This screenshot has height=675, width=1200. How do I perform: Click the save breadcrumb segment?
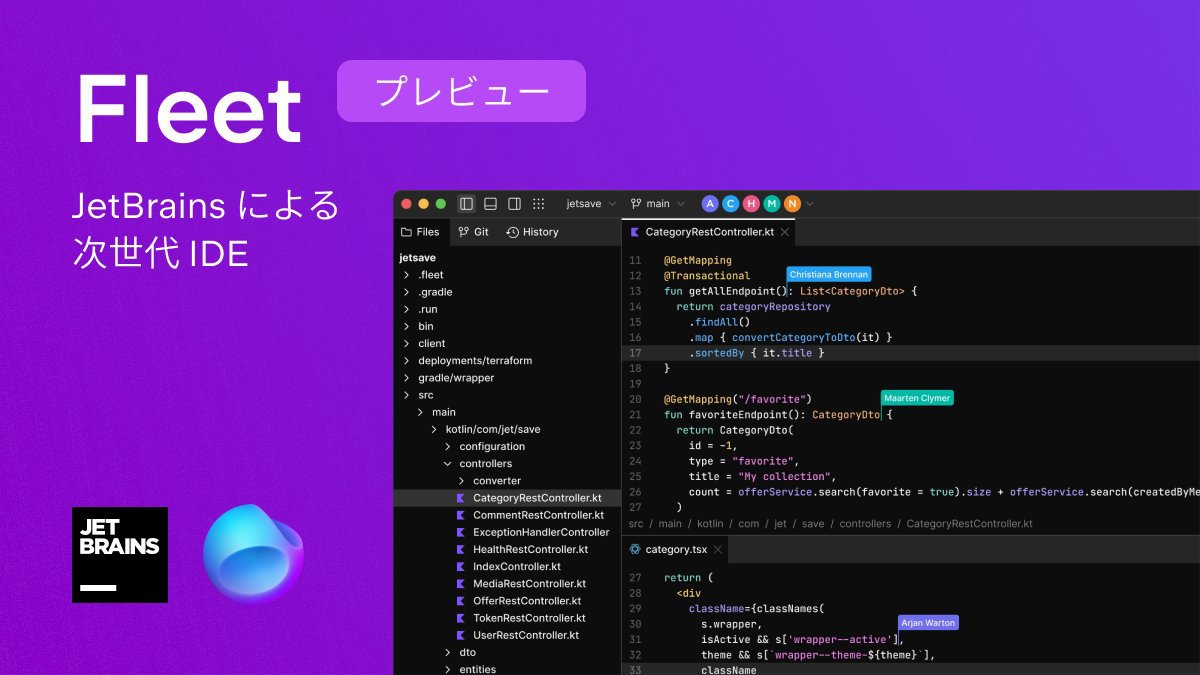pos(813,524)
